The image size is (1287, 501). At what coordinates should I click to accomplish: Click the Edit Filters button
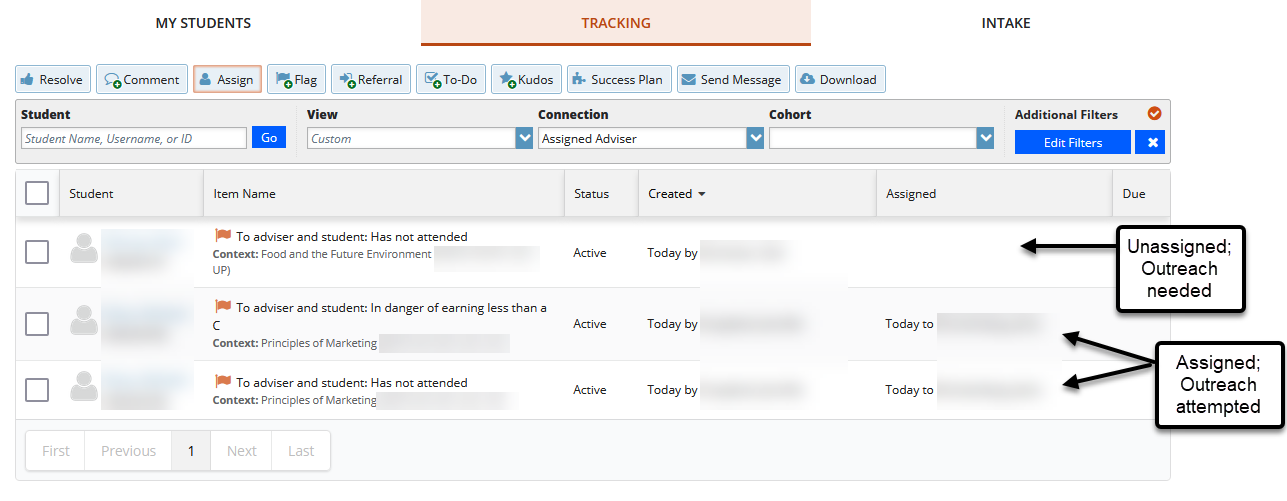click(x=1072, y=143)
